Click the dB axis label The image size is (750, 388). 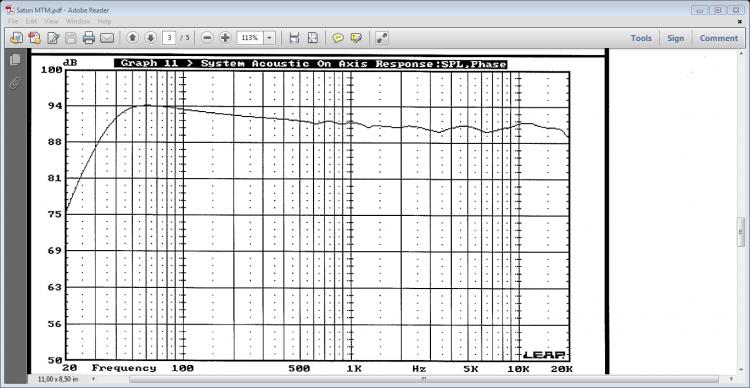70,63
